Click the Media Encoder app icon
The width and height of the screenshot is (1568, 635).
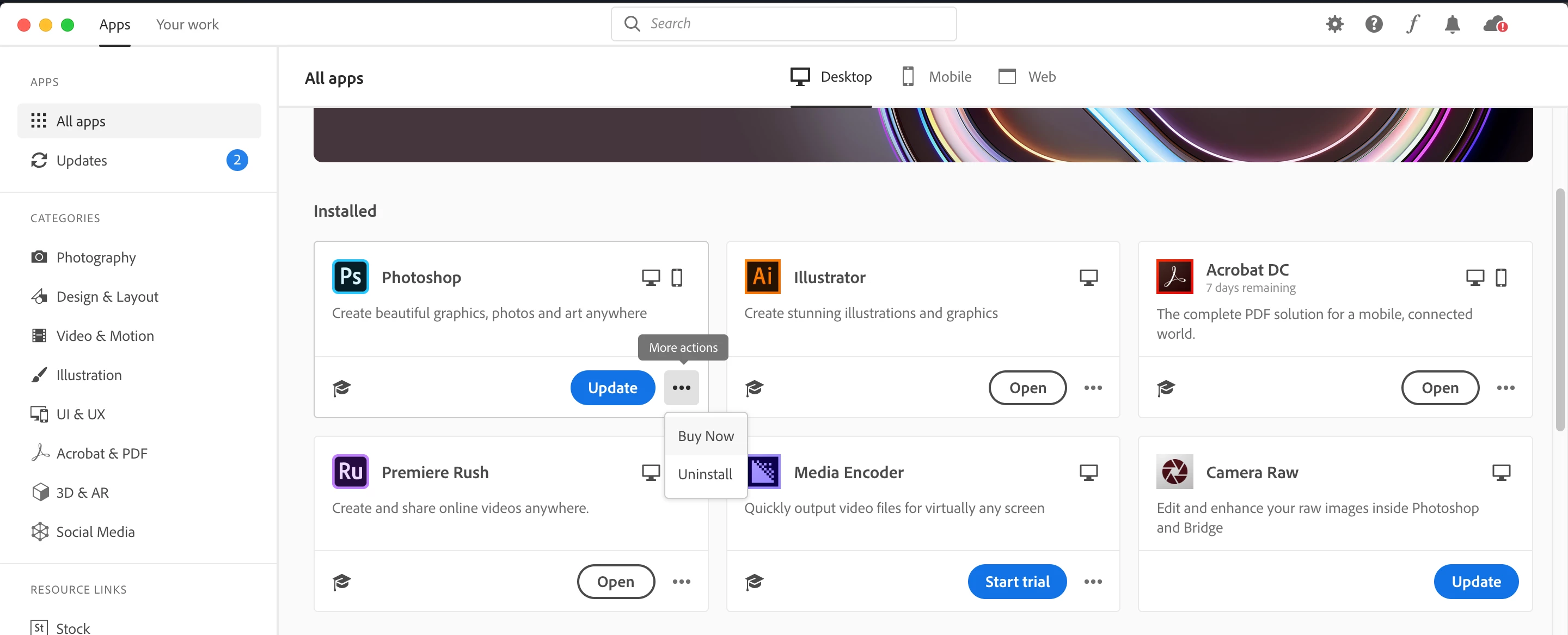(x=764, y=471)
